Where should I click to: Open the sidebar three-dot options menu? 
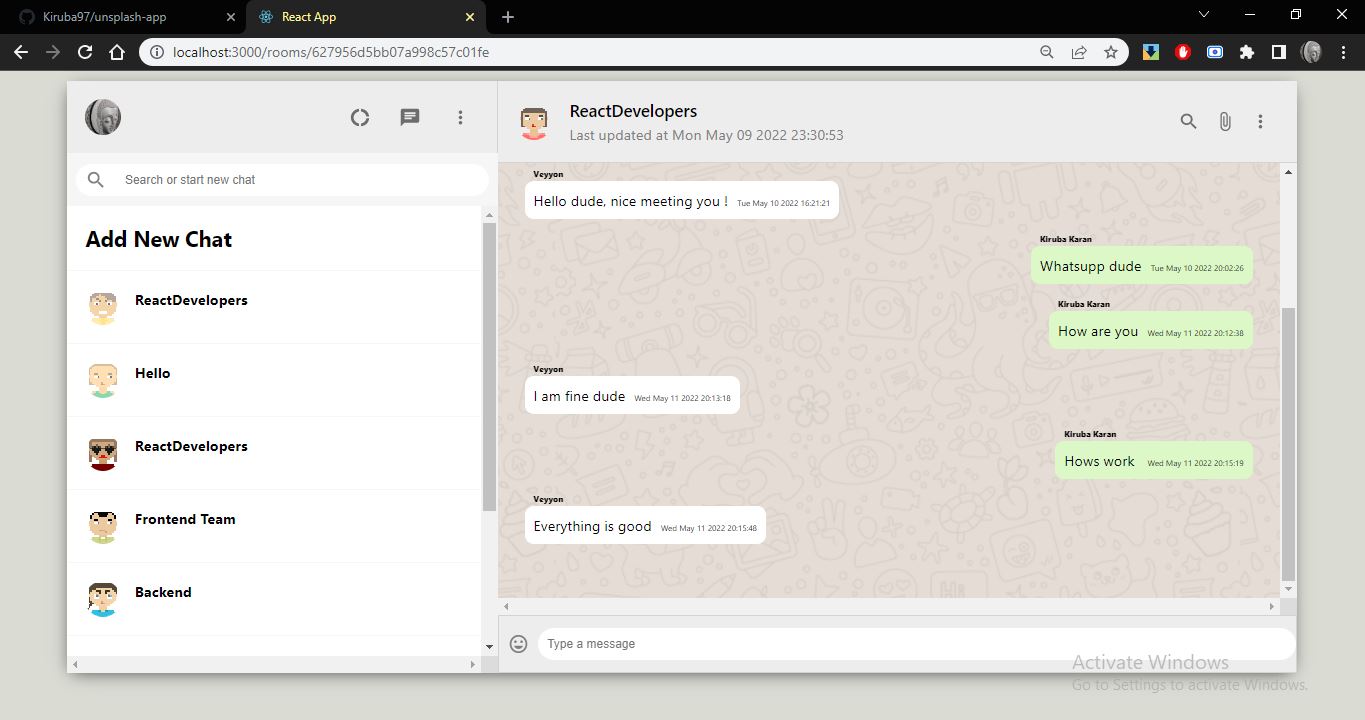[x=460, y=117]
